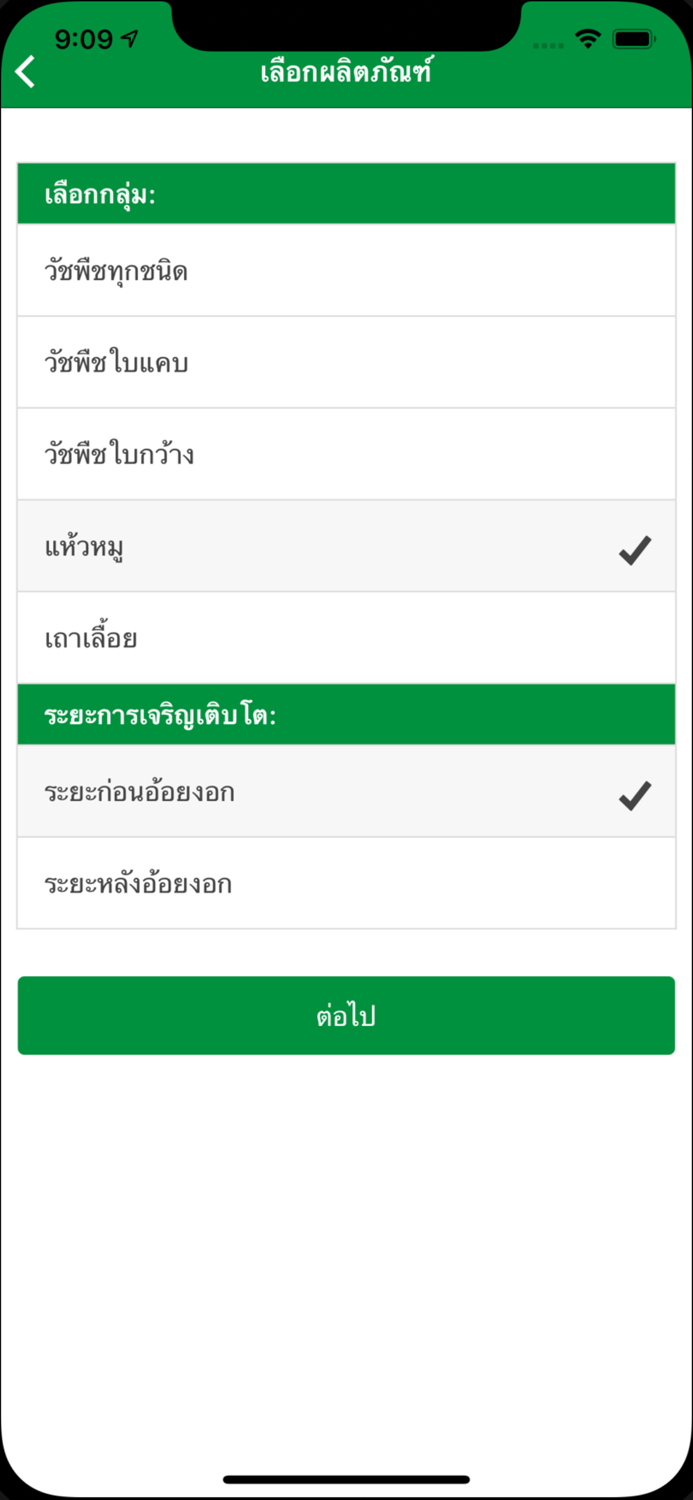Tap the home indicator bar at bottom
The width and height of the screenshot is (693, 1500).
pos(346,1480)
